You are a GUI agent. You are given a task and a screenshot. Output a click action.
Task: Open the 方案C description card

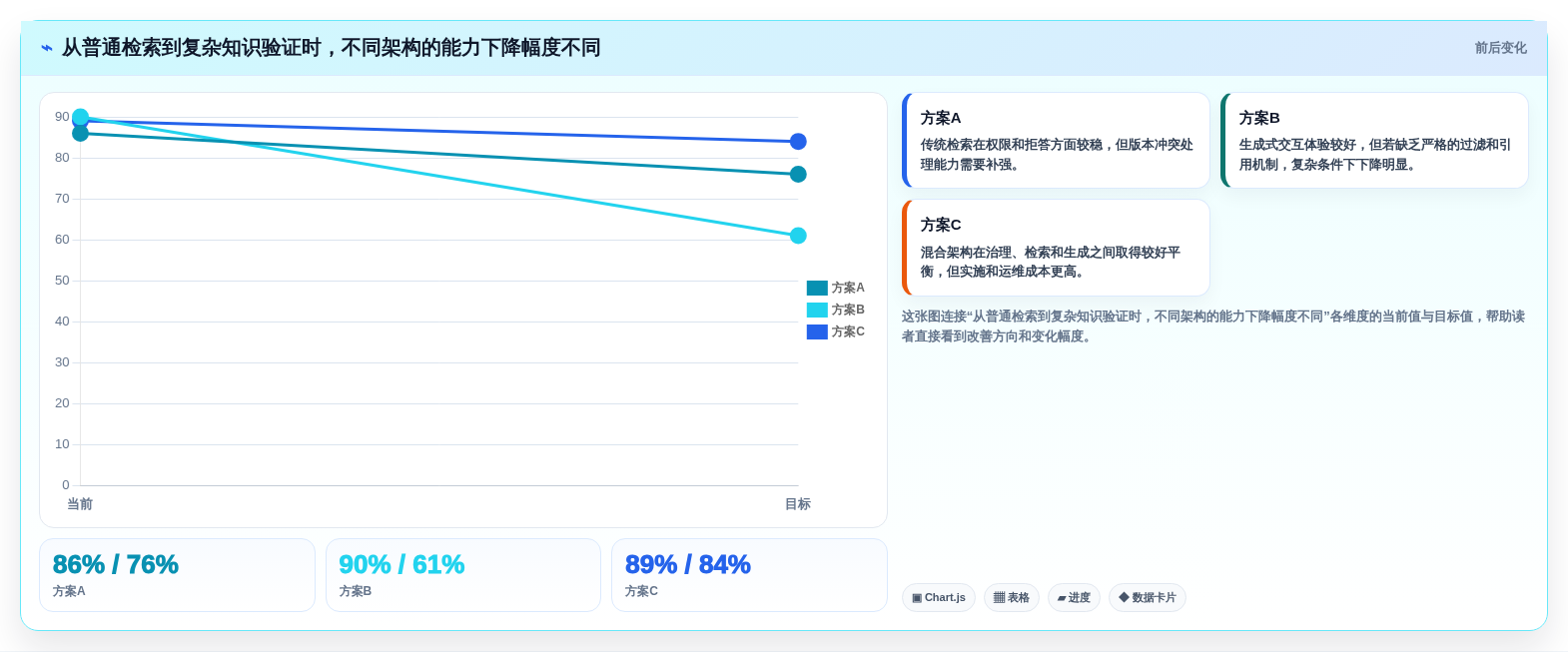[x=1056, y=248]
